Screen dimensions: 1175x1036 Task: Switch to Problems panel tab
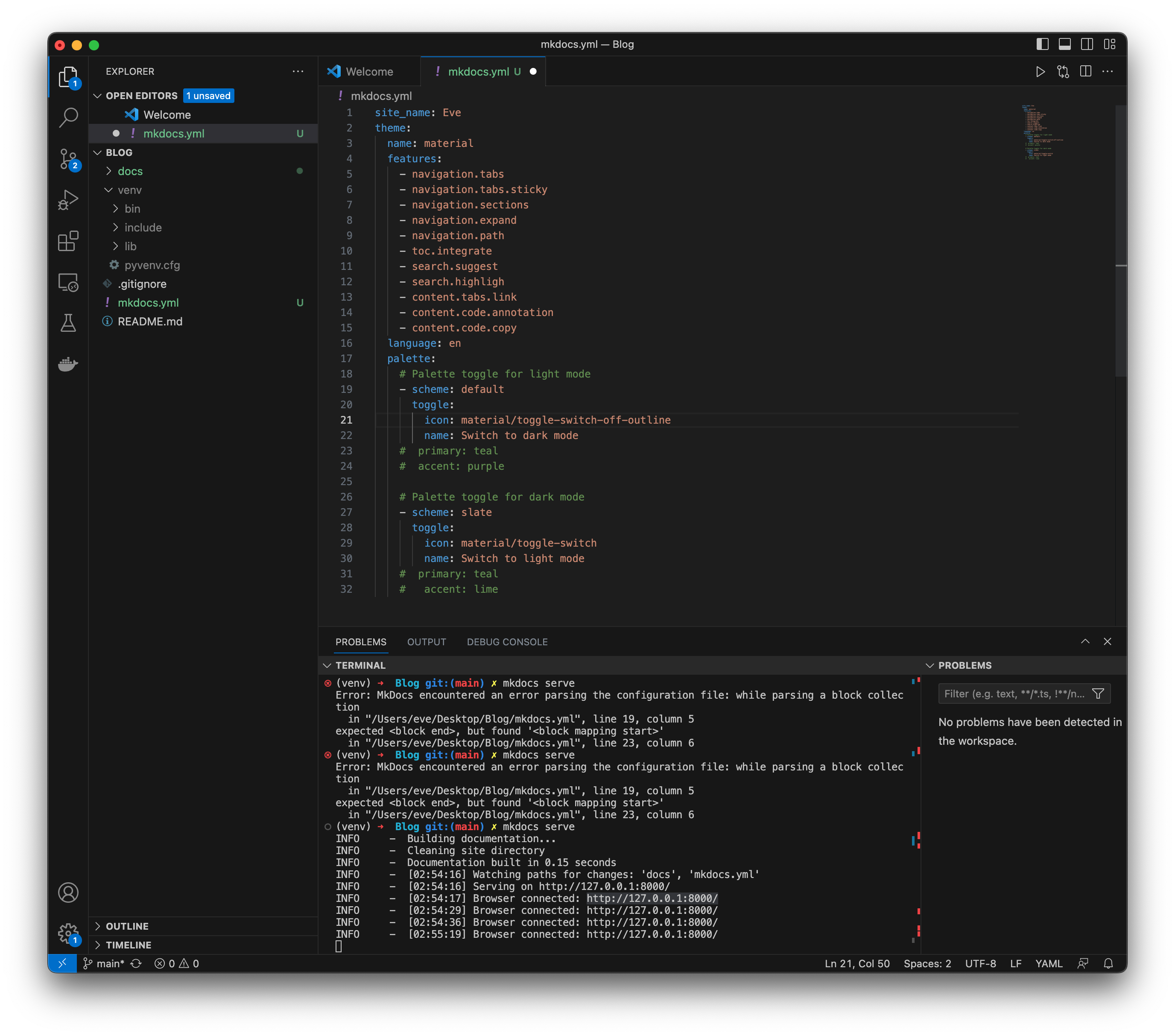pos(361,641)
